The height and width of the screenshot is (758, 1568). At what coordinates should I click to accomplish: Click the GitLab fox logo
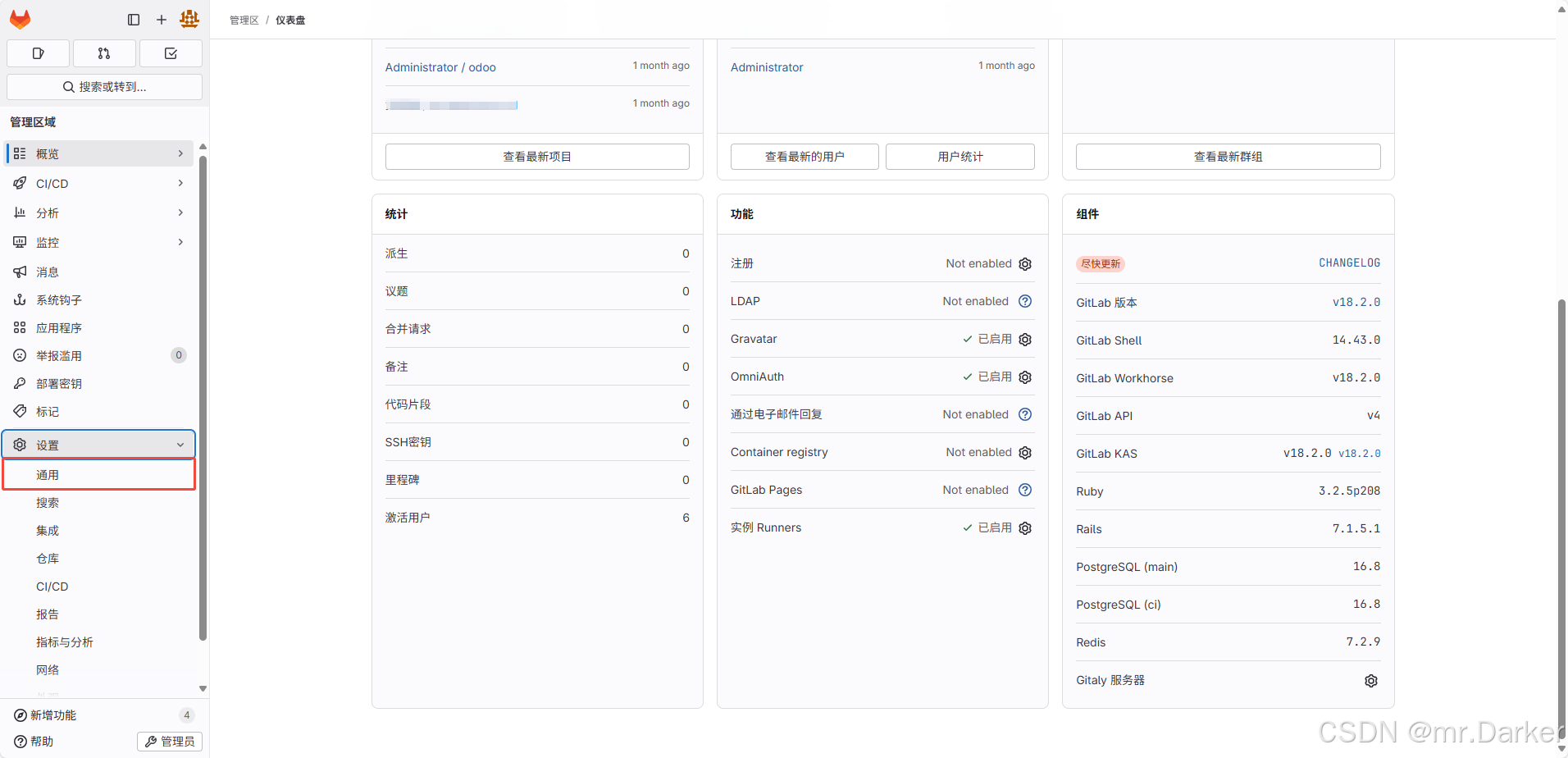point(21,19)
